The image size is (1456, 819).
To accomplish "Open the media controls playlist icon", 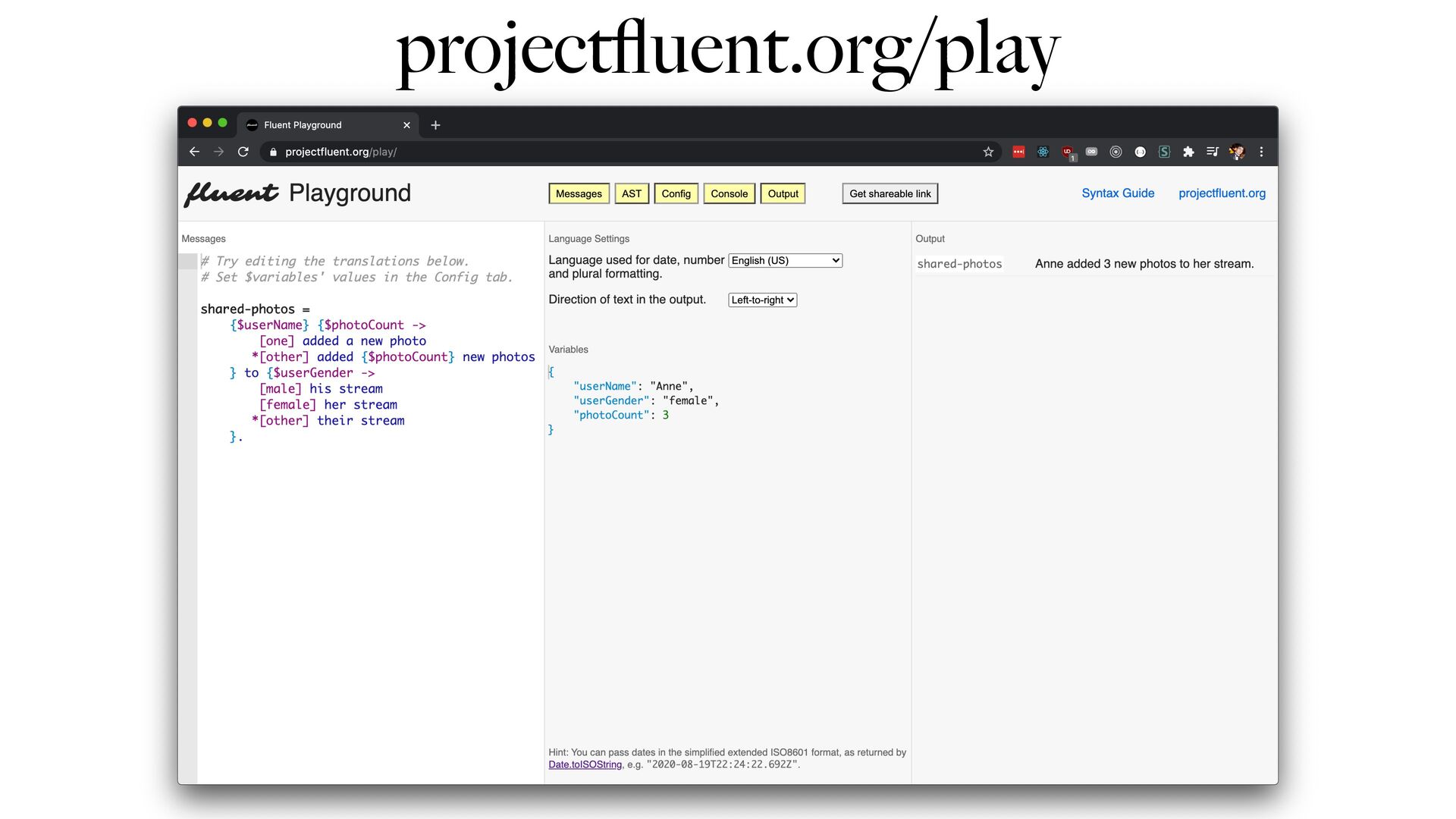I will [1213, 152].
